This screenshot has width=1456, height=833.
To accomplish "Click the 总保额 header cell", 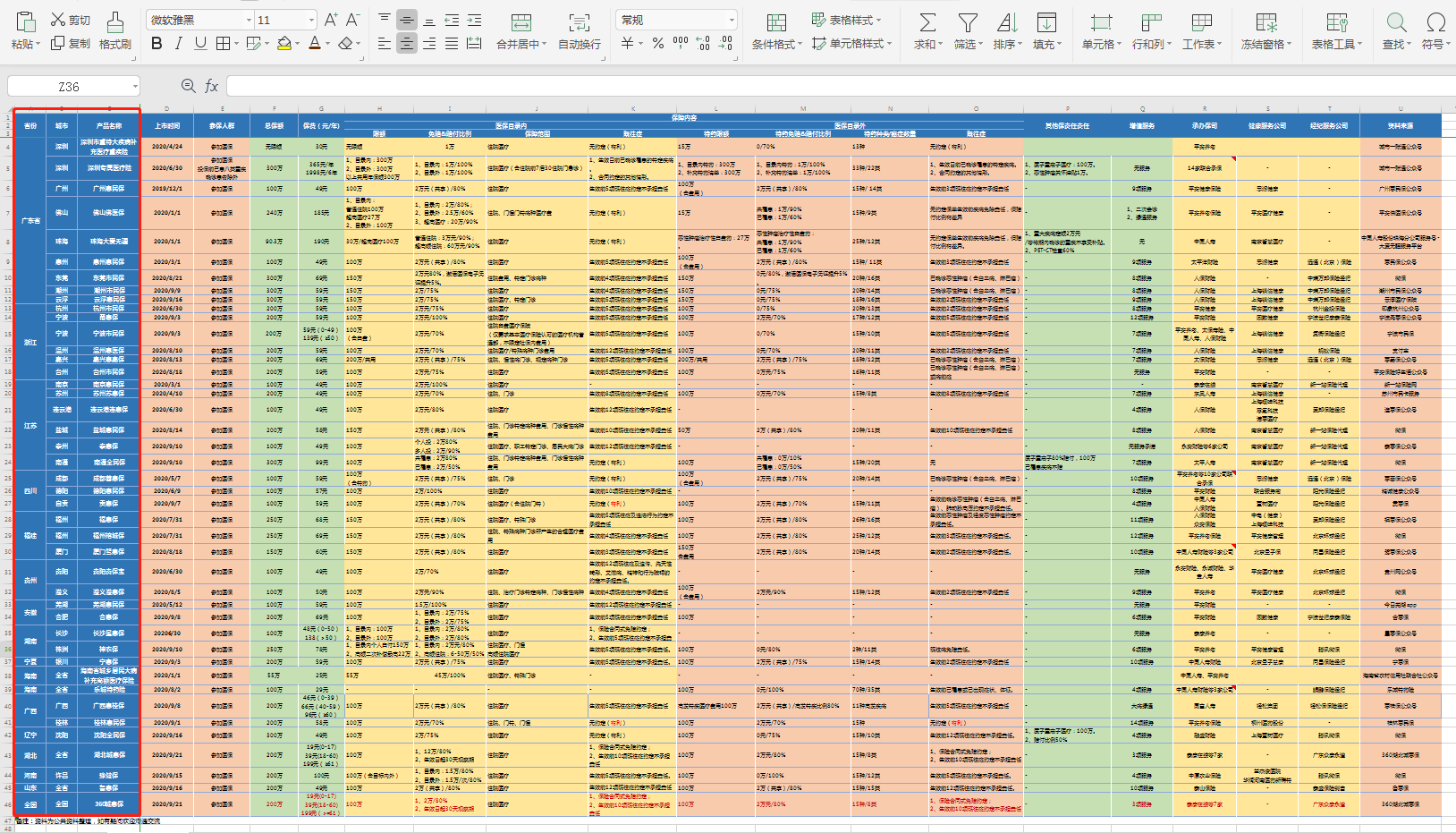I will tap(275, 125).
